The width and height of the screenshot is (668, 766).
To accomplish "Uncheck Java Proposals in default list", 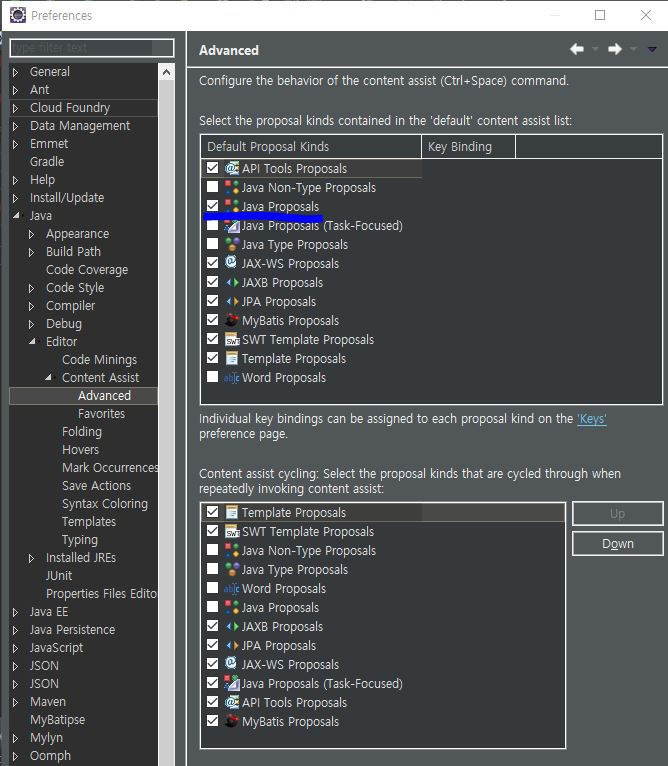I will (x=212, y=206).
